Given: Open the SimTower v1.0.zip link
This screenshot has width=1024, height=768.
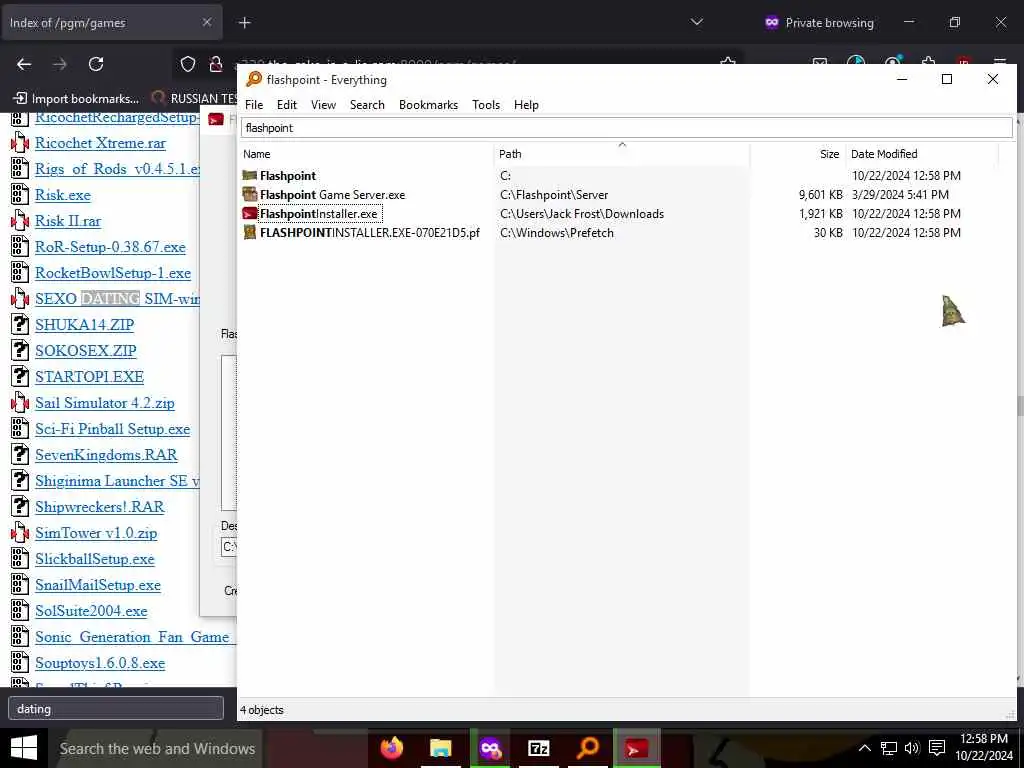Looking at the screenshot, I should (x=96, y=533).
